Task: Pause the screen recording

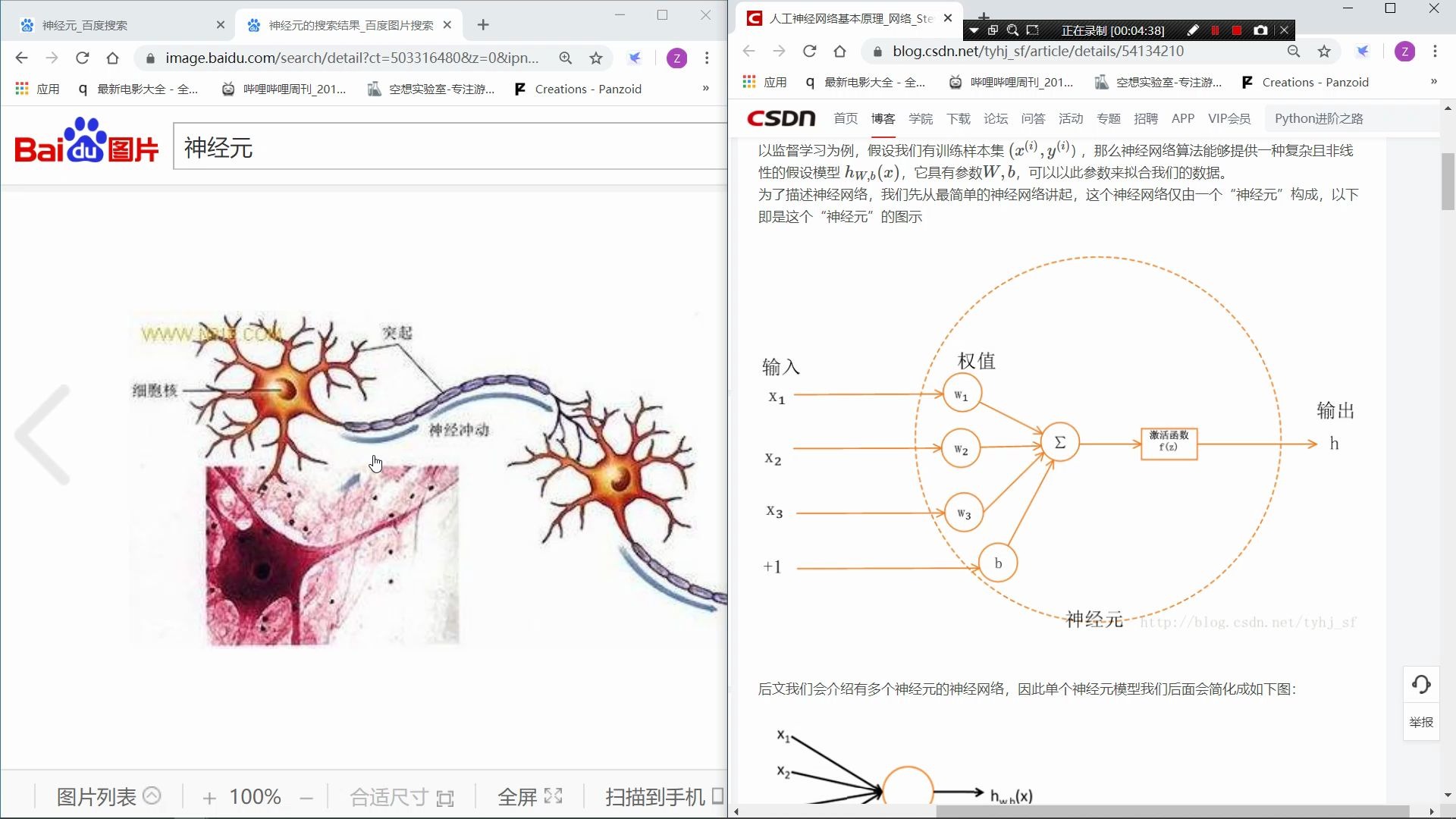Action: click(x=1215, y=30)
